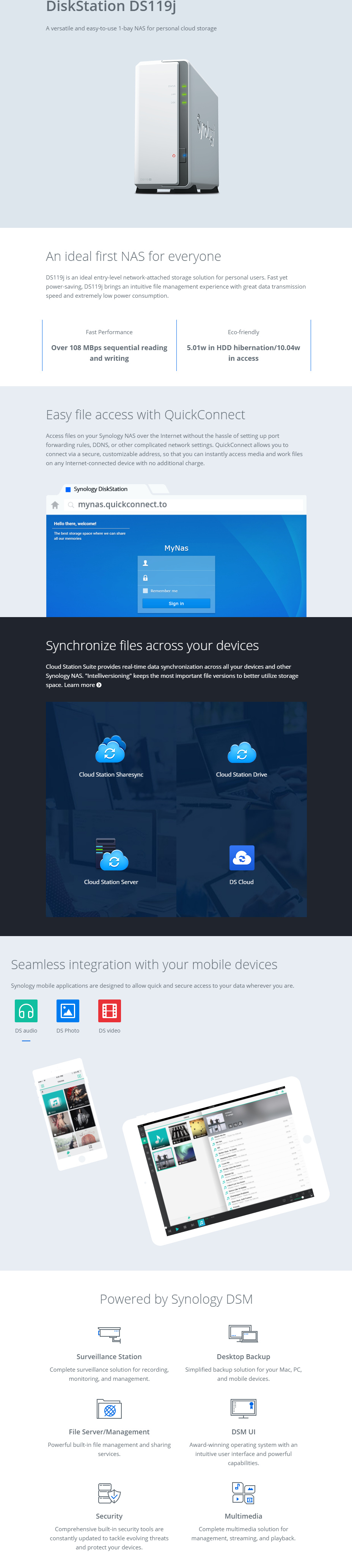Click the phone showing DS audio
Viewport: 352px width, 1568px height.
69,1114
